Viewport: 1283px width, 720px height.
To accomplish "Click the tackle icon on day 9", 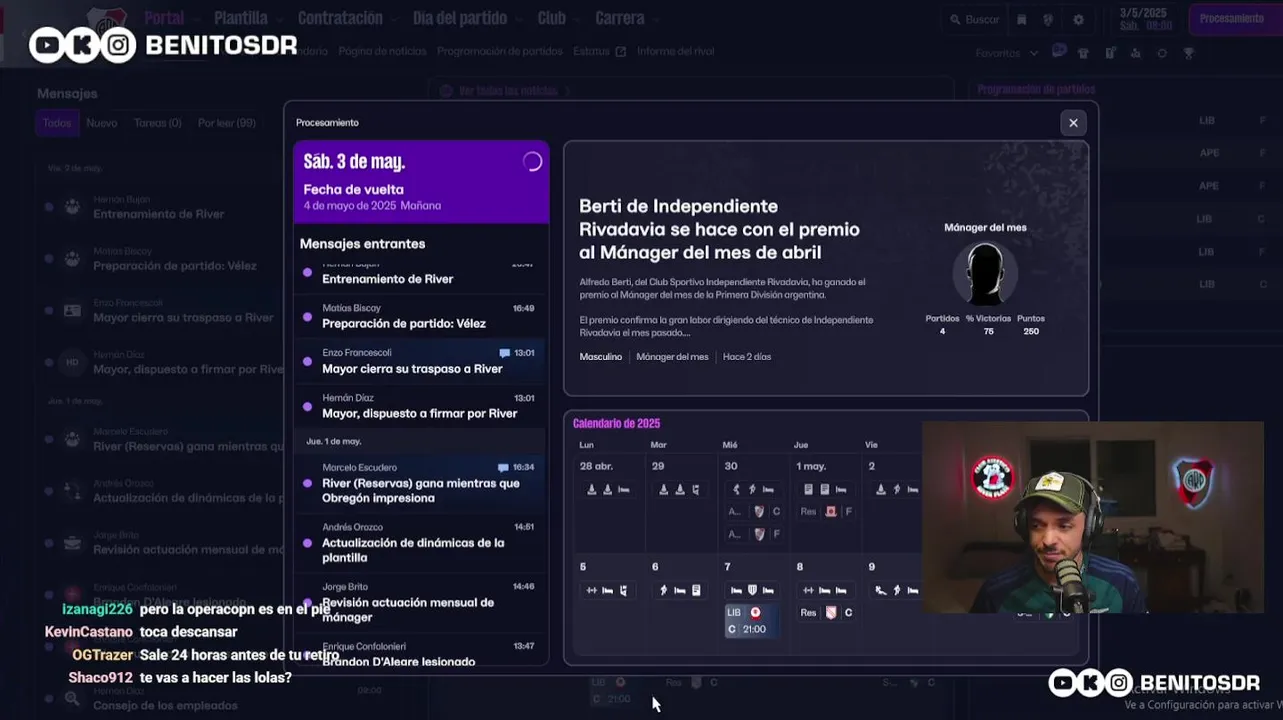I will coord(880,591).
